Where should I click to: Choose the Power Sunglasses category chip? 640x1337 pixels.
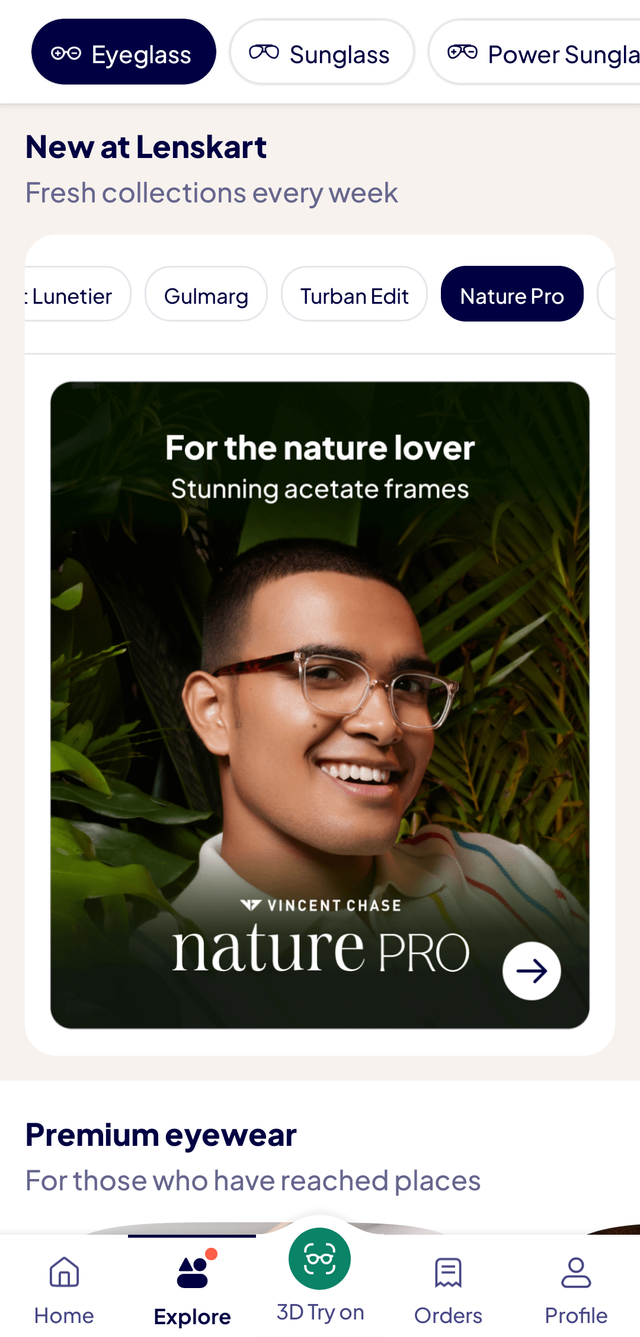(534, 52)
